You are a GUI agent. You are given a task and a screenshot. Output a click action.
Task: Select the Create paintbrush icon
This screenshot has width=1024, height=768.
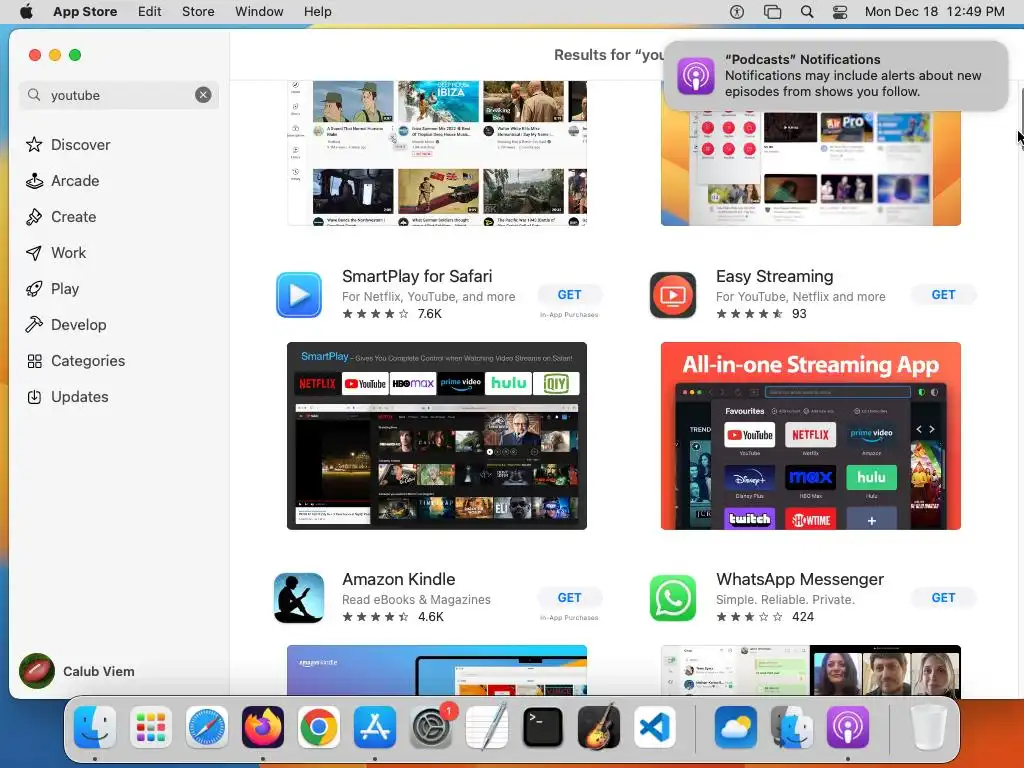[x=34, y=217]
